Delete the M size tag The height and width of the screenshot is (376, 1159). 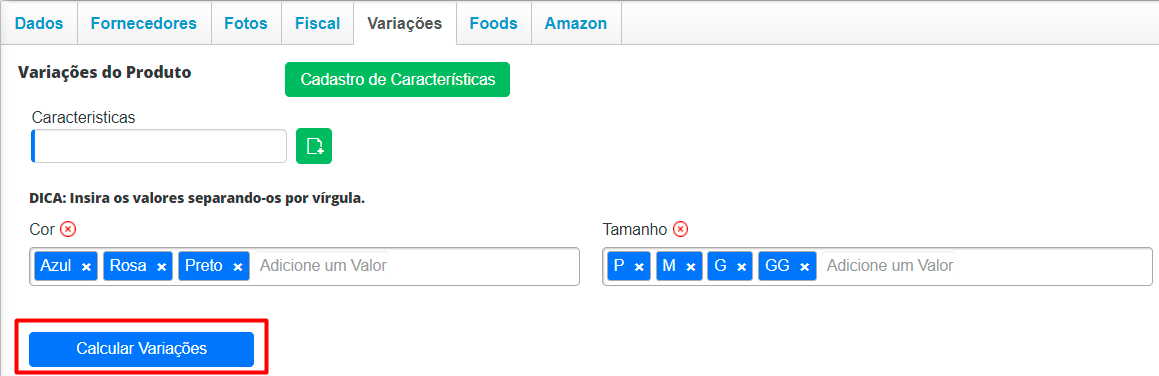690,267
